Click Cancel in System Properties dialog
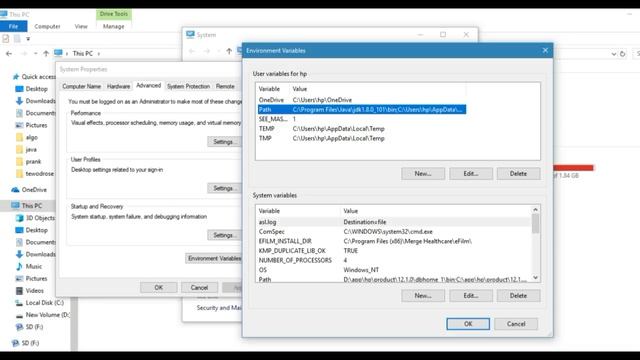 (199, 288)
